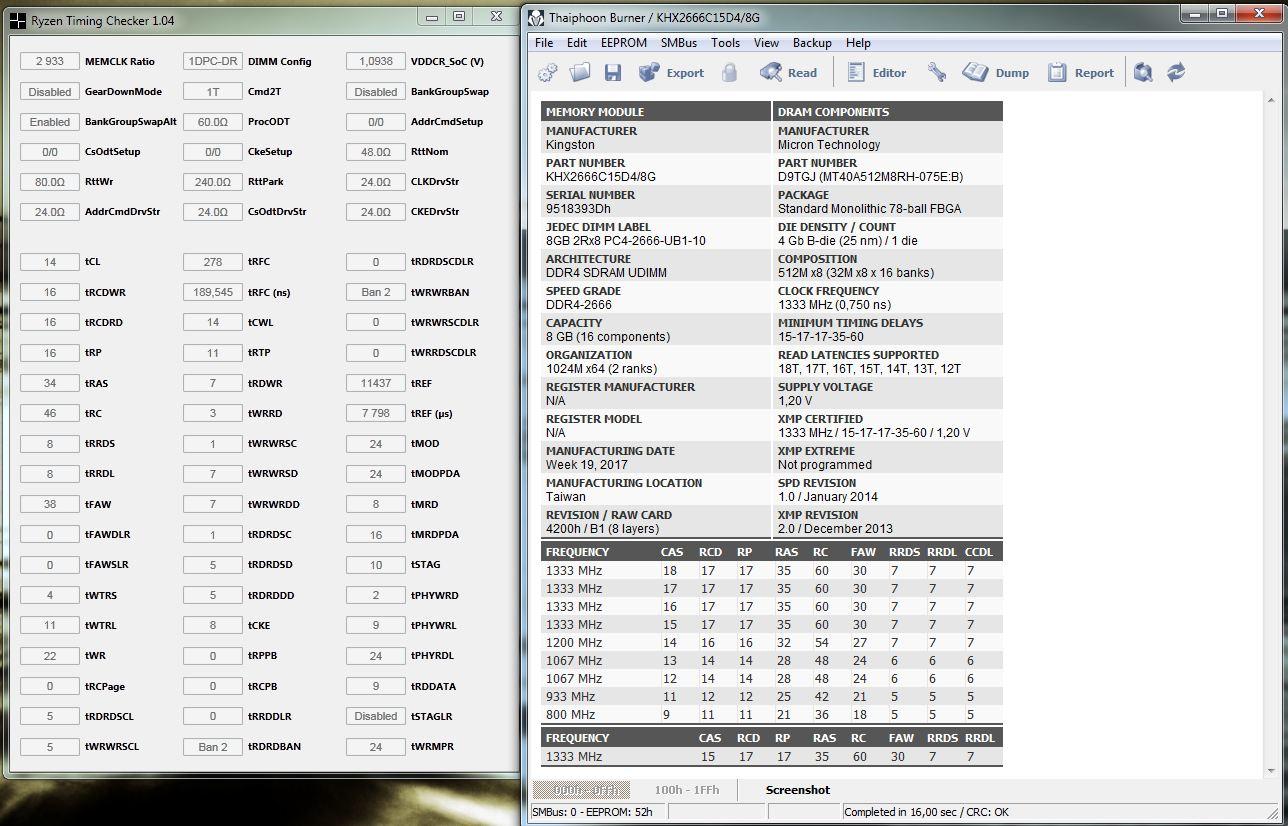1288x826 pixels.
Task: Click the Dump toolbar button
Action: tap(996, 72)
